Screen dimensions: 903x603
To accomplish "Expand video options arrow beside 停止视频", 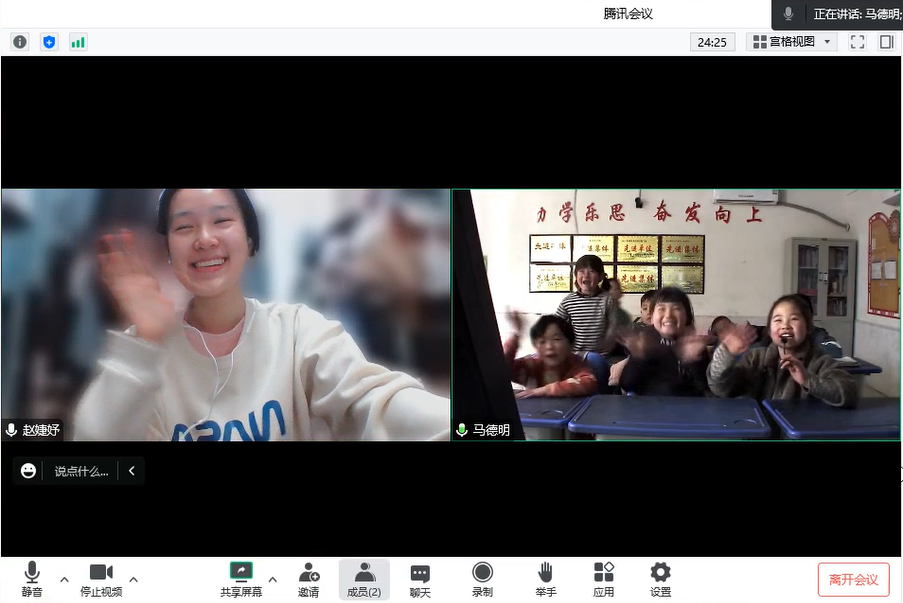I will (x=133, y=579).
